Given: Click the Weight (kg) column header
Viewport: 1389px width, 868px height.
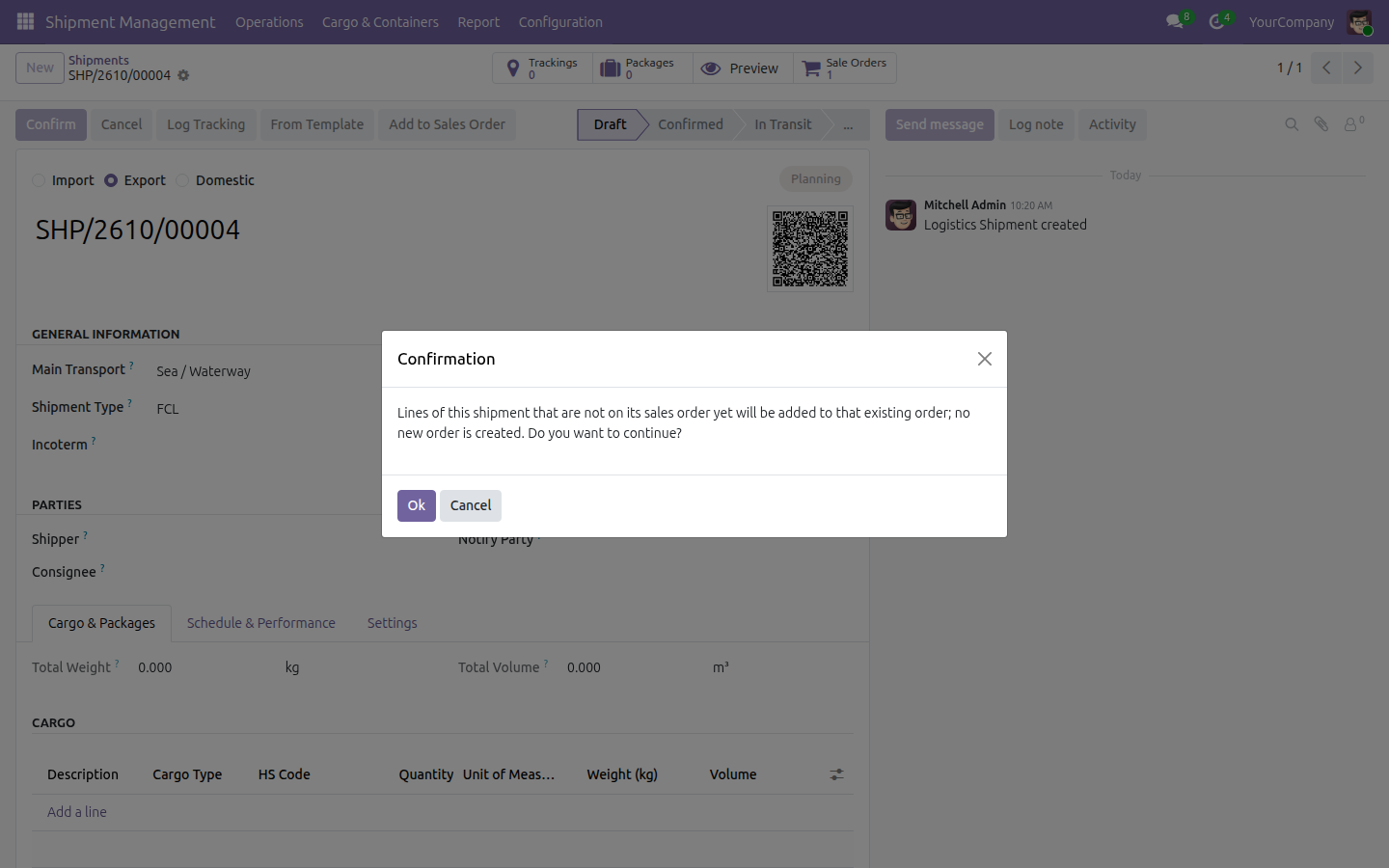Looking at the screenshot, I should click(x=622, y=774).
